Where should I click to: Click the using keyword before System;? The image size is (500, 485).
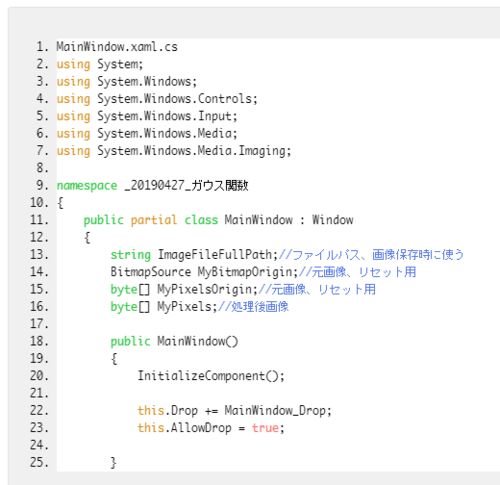pos(73,64)
